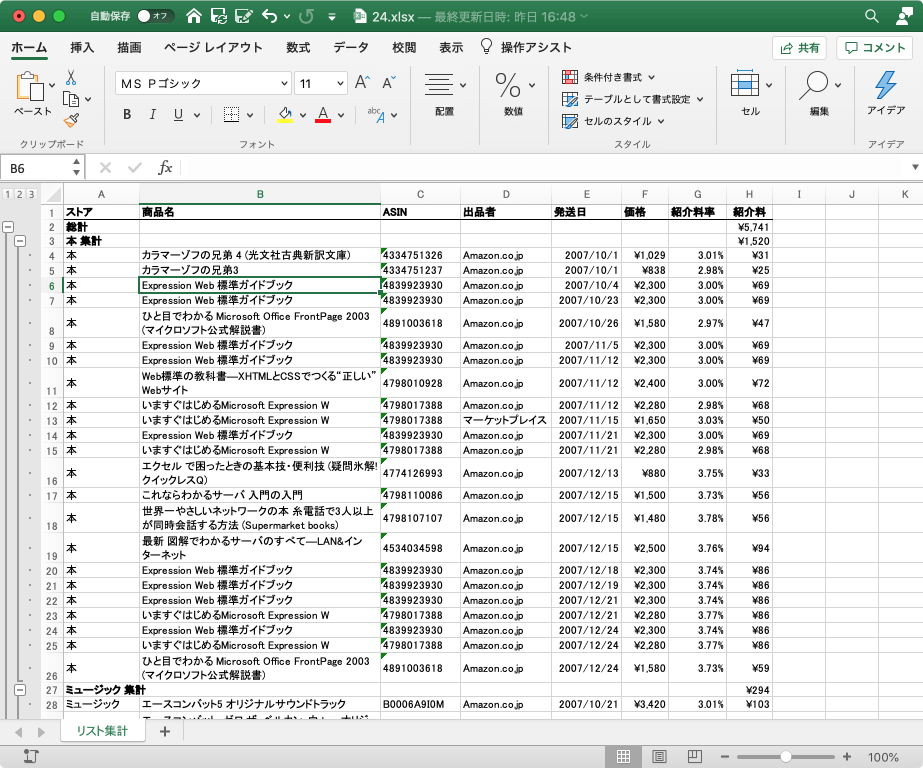Click the zoom slider in status bar
Viewport: 923px width, 768px height.
[785, 757]
